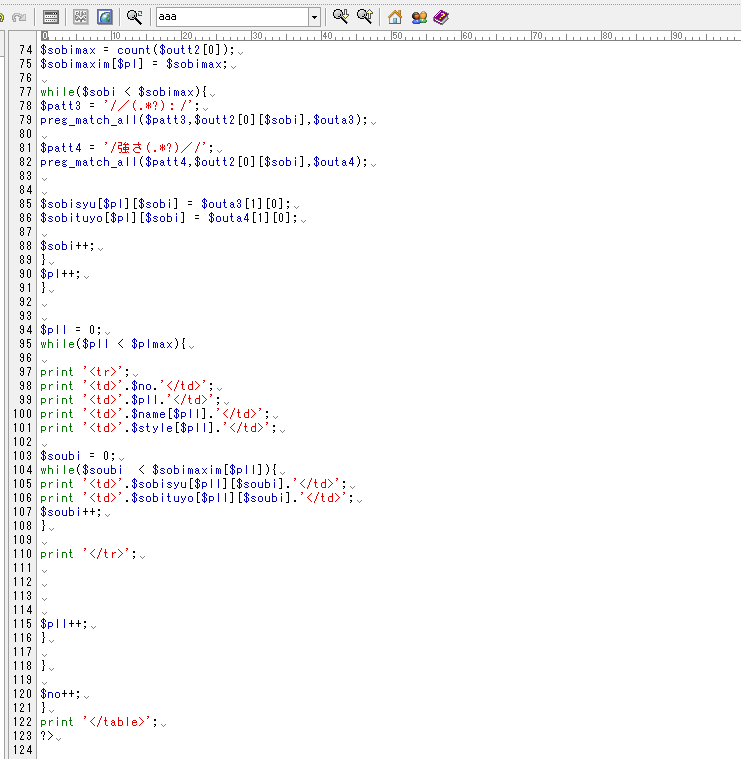Click the print '</tr>' line
The height and width of the screenshot is (759, 741).
point(89,554)
